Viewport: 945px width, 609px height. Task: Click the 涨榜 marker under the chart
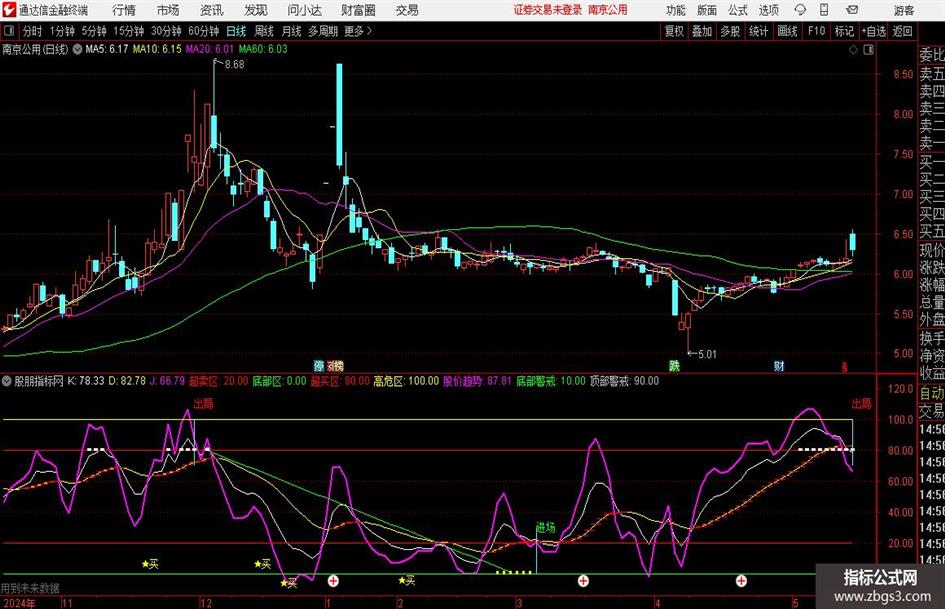335,365
